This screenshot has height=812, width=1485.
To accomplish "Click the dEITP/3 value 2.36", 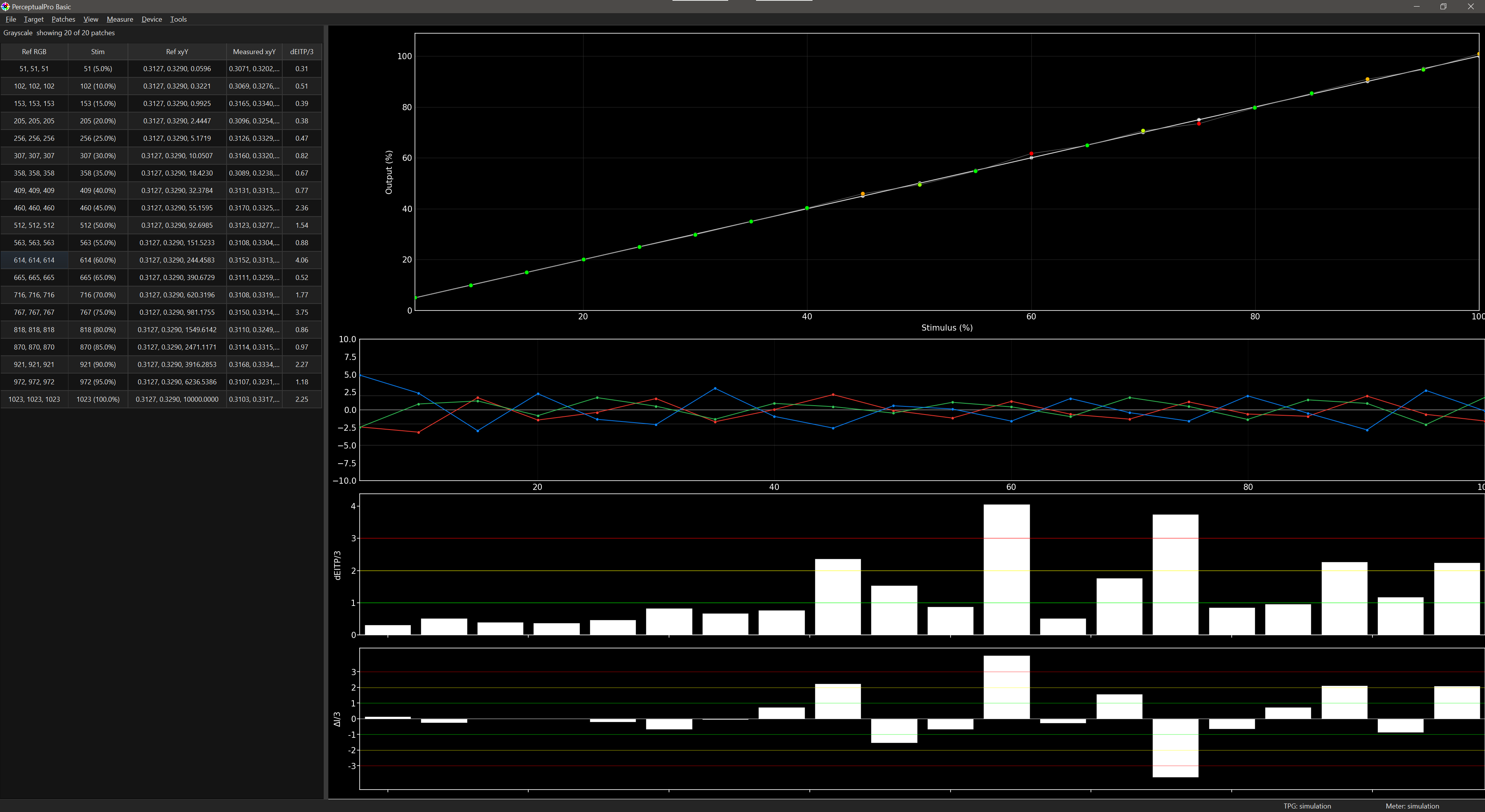I will click(x=302, y=208).
